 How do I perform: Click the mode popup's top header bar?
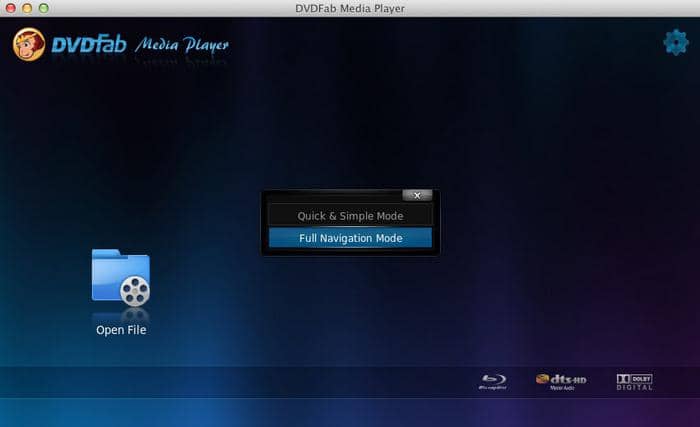click(330, 195)
